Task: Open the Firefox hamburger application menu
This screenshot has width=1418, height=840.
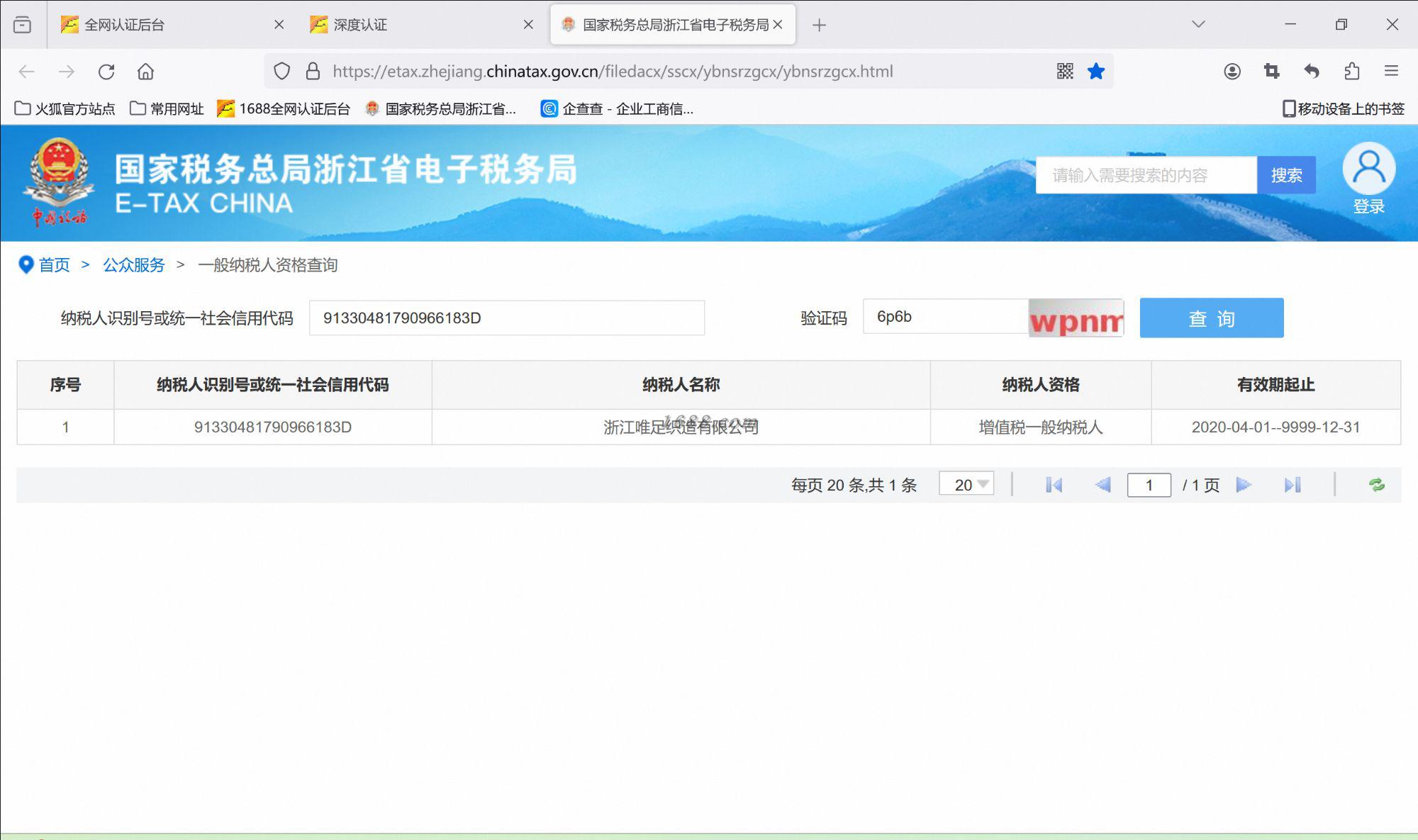Action: point(1391,71)
